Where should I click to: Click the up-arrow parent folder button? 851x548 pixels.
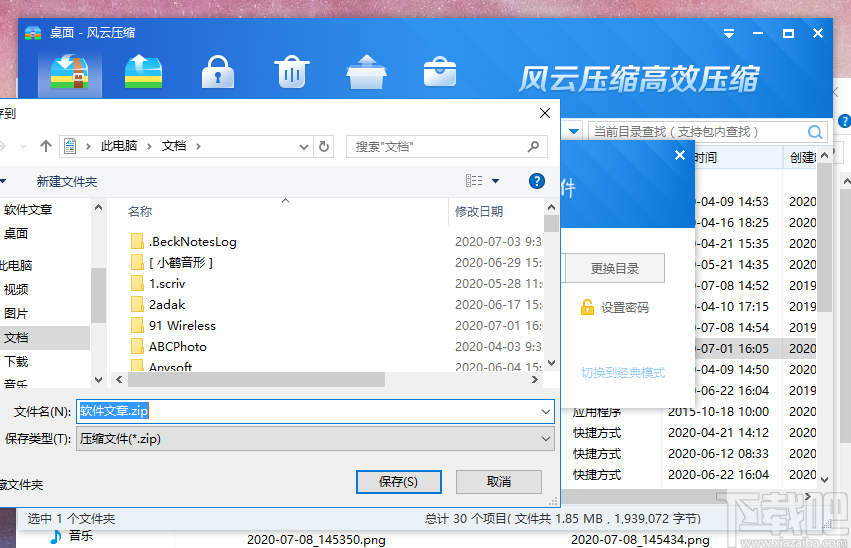coord(46,146)
